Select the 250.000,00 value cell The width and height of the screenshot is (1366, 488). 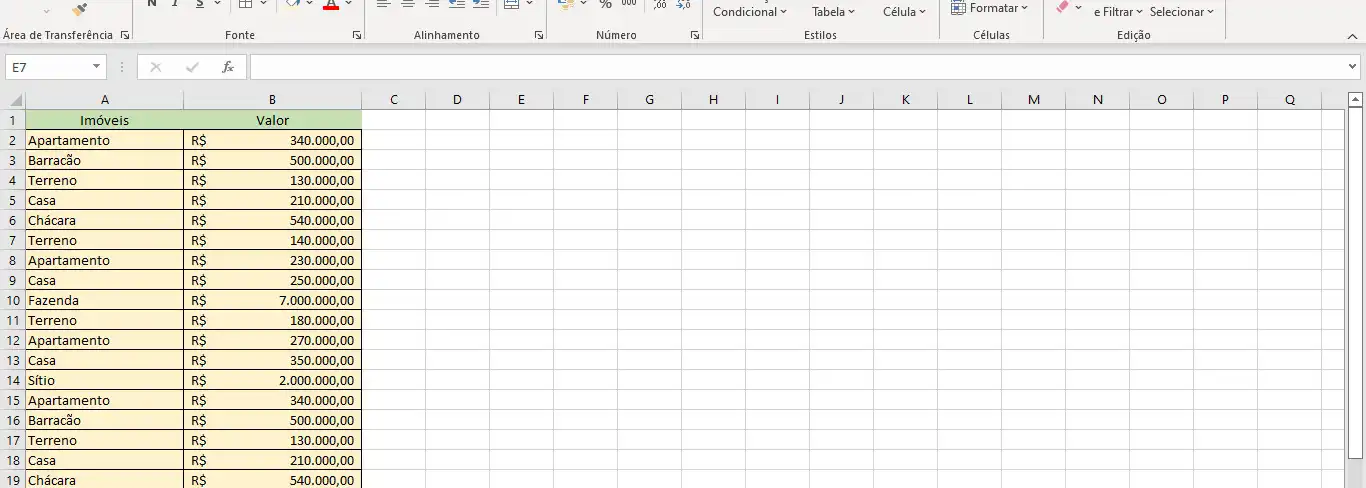pos(272,280)
